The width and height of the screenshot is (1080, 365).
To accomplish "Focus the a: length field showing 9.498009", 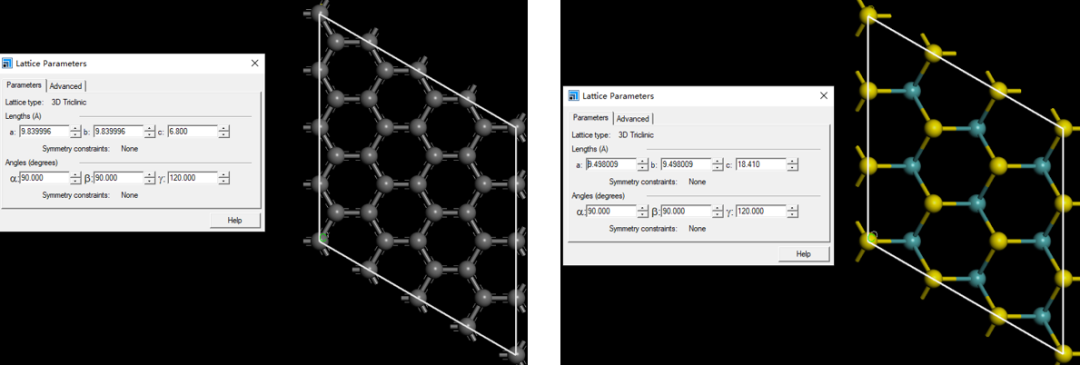I will pyautogui.click(x=611, y=165).
